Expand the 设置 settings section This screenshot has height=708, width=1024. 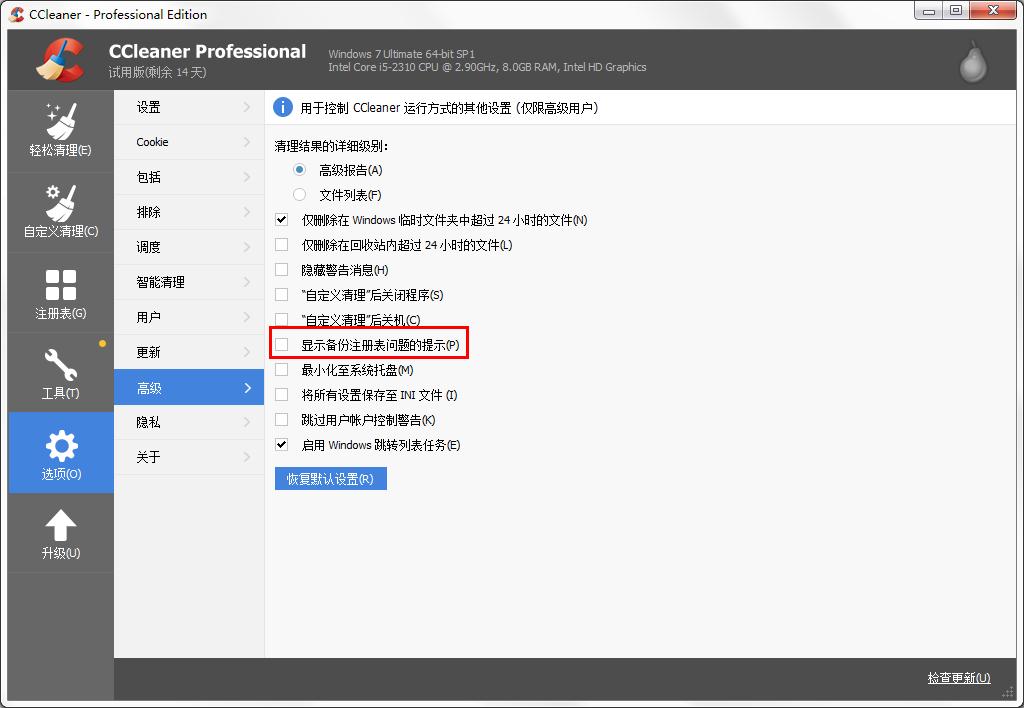tap(188, 107)
